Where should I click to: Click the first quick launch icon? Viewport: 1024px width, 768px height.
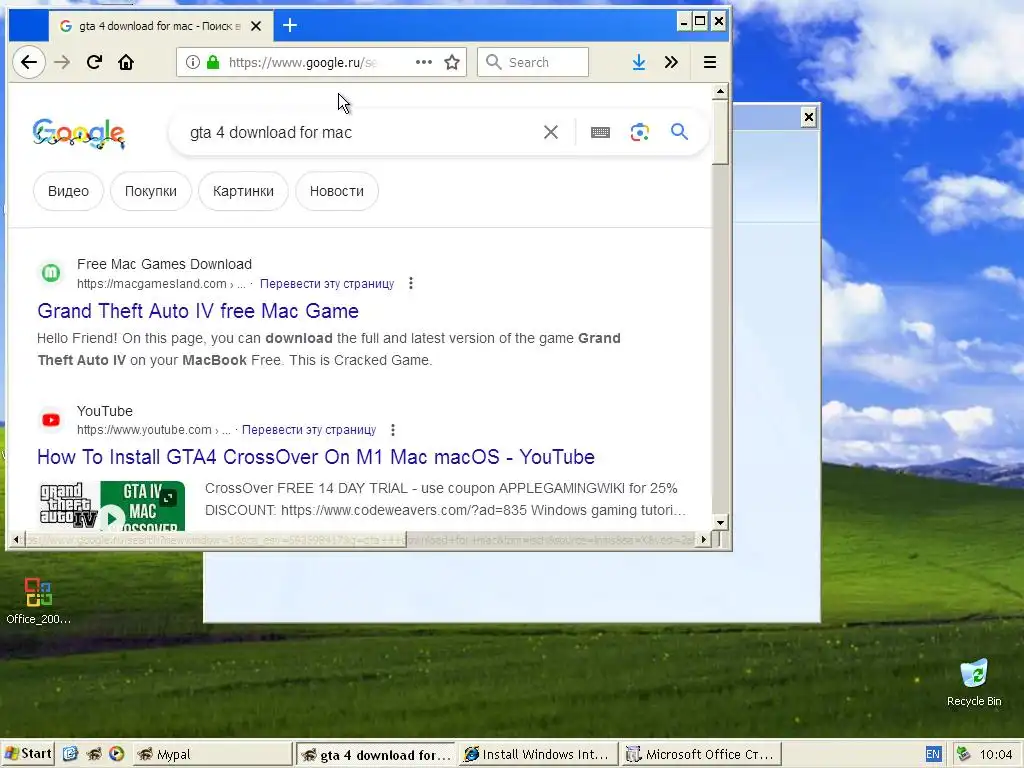(x=71, y=754)
